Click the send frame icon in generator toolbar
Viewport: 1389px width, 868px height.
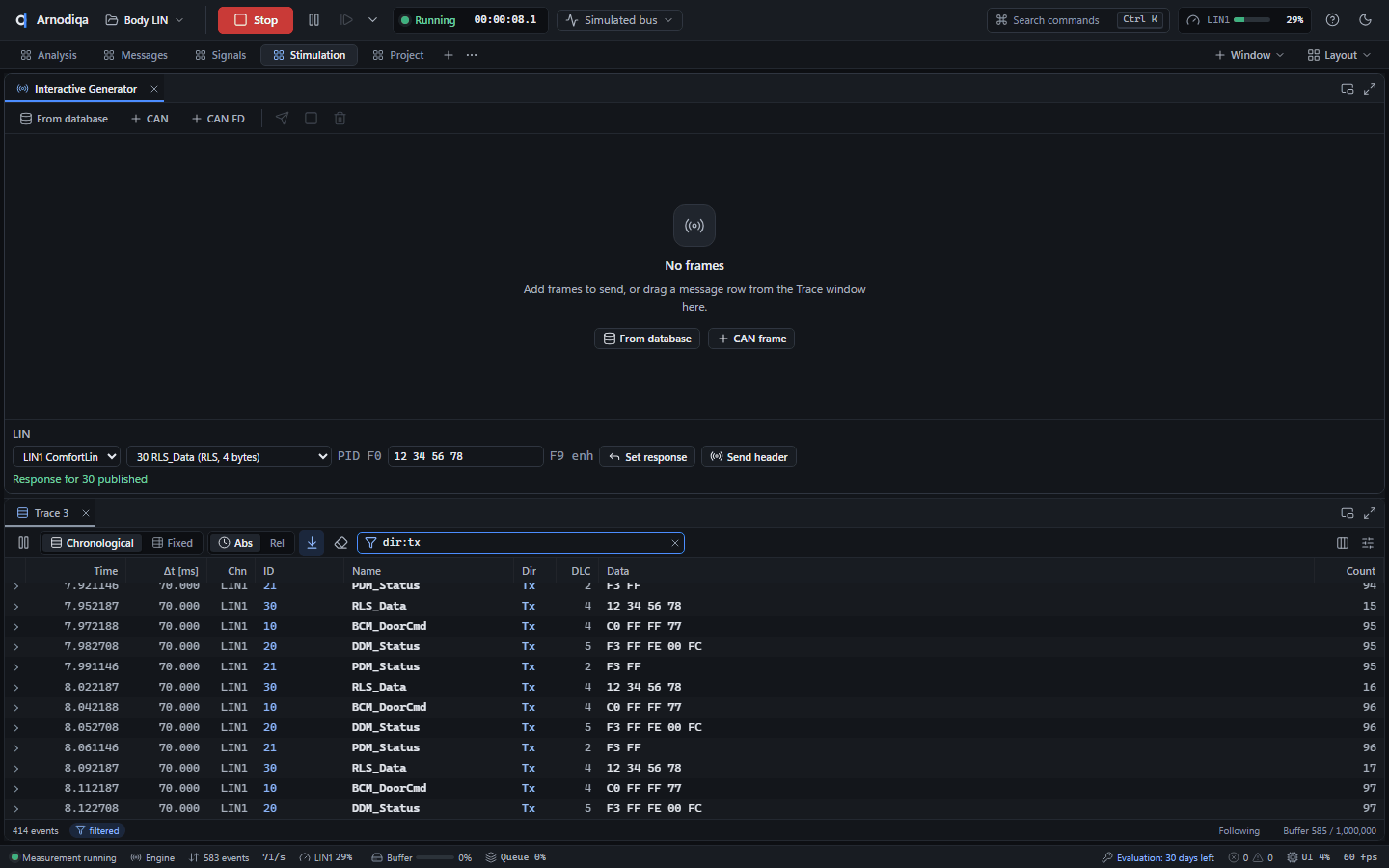point(282,119)
